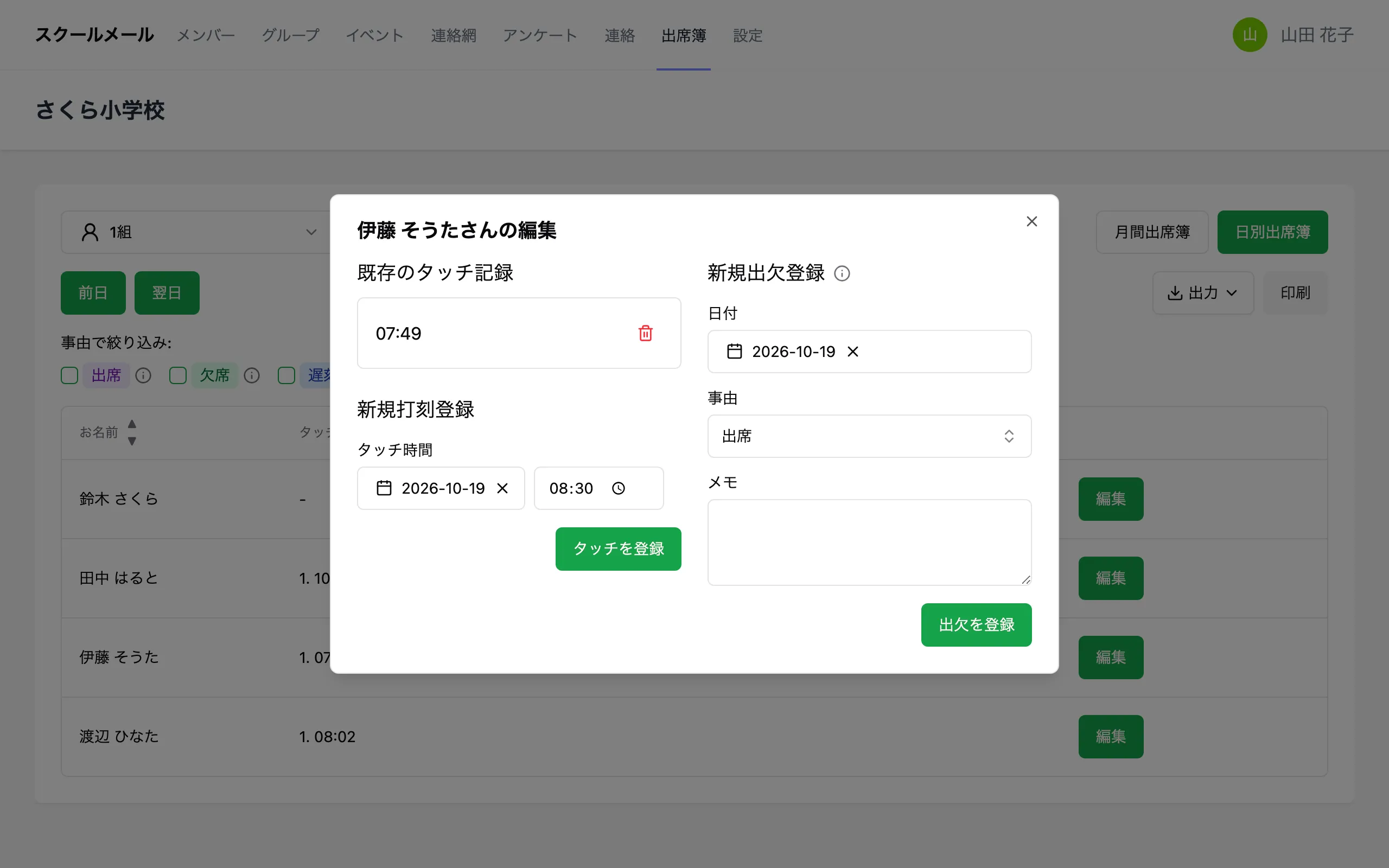Click 編集 for 鈴木 さくら
This screenshot has width=1389, height=868.
1111,499
